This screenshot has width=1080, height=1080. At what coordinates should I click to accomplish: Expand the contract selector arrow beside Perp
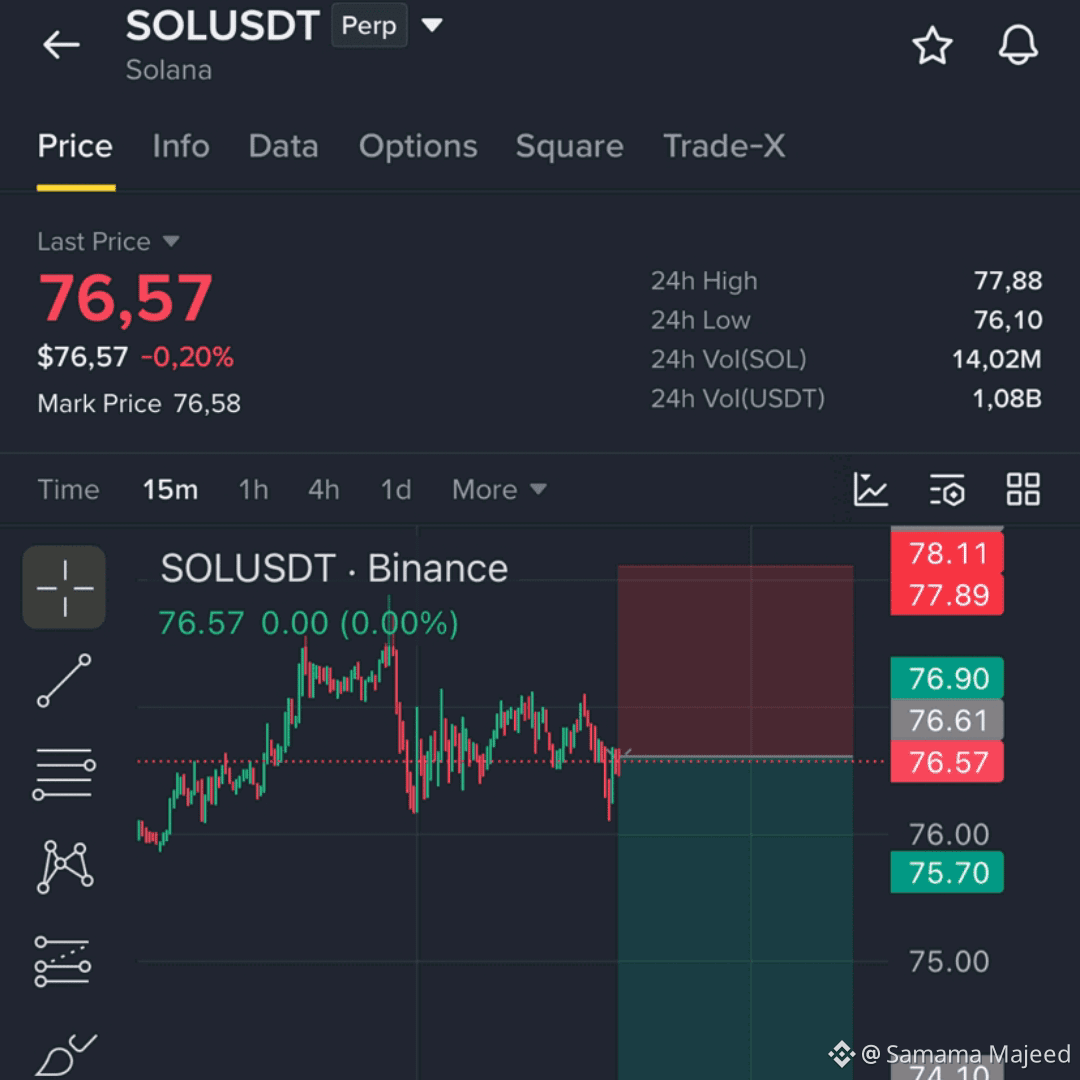[432, 25]
